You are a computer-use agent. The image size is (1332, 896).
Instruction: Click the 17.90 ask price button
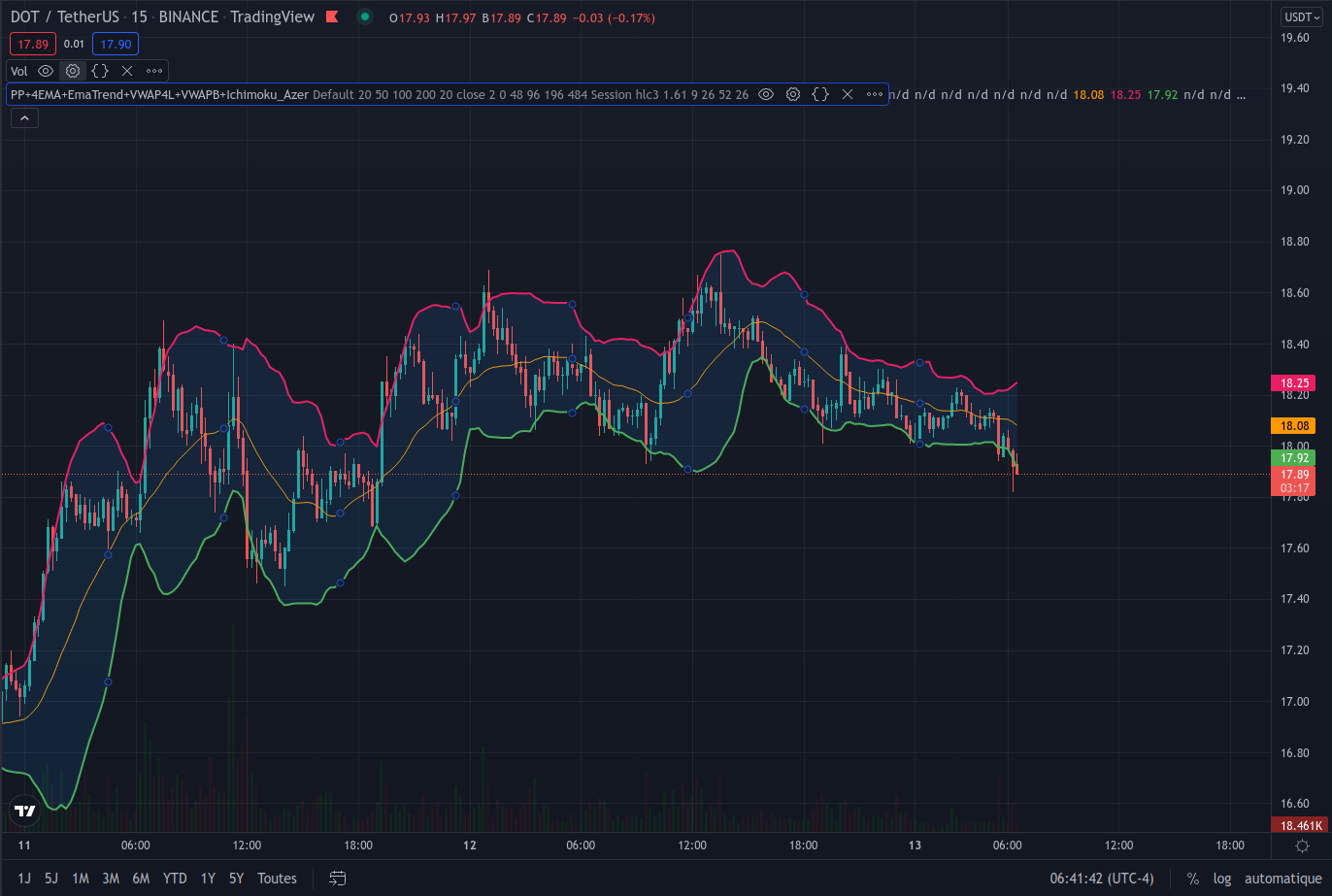click(x=115, y=44)
